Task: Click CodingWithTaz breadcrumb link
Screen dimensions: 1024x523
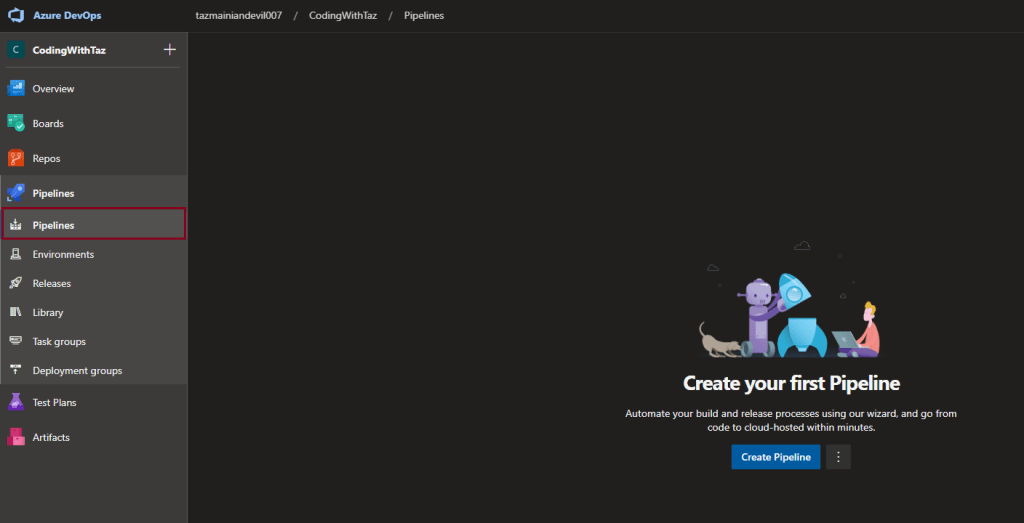Action: click(343, 16)
